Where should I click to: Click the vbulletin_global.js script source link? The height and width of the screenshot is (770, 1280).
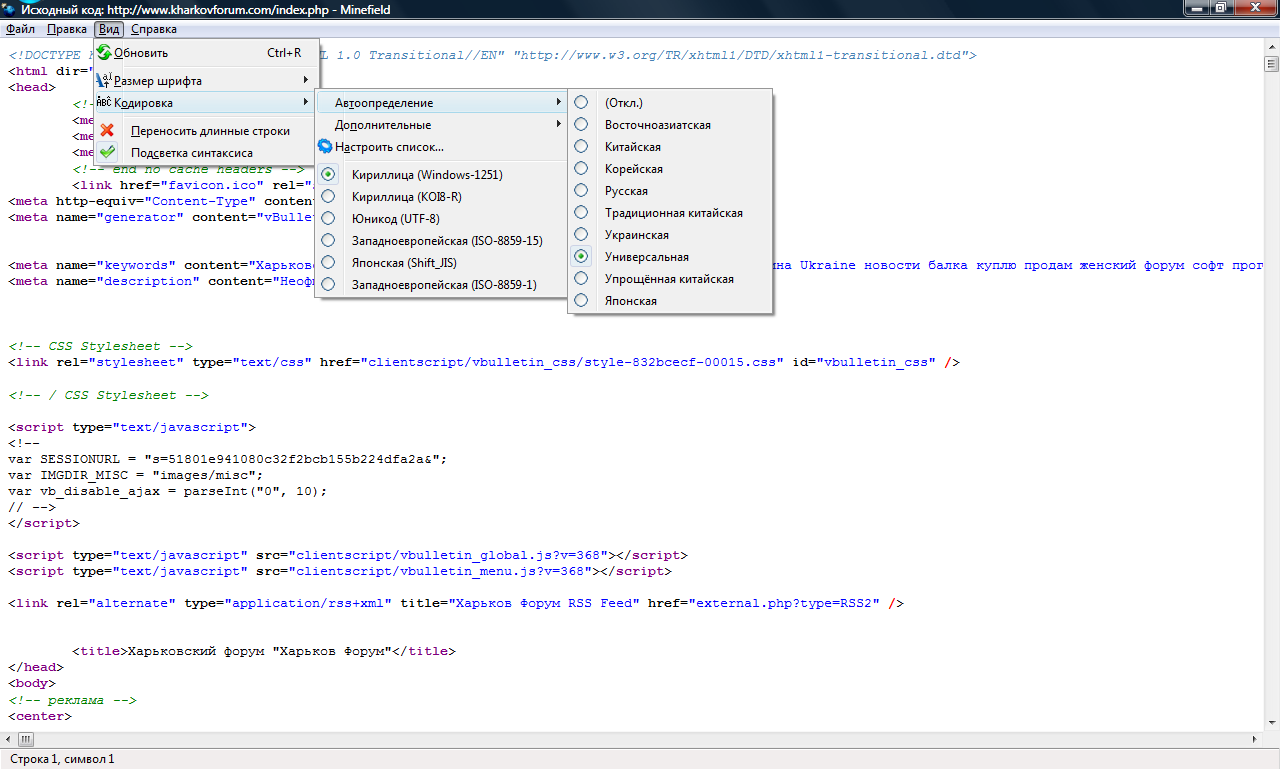click(x=450, y=555)
